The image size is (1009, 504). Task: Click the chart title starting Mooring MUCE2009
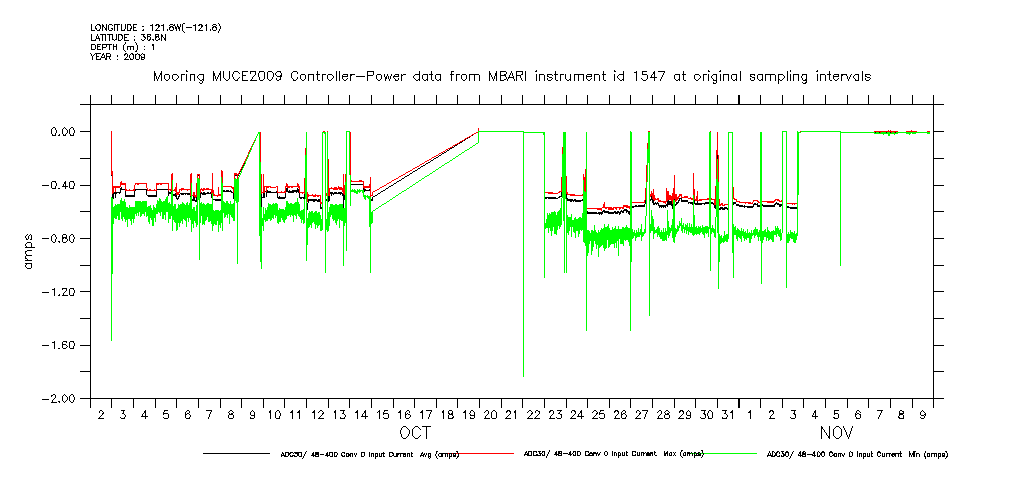coord(511,76)
